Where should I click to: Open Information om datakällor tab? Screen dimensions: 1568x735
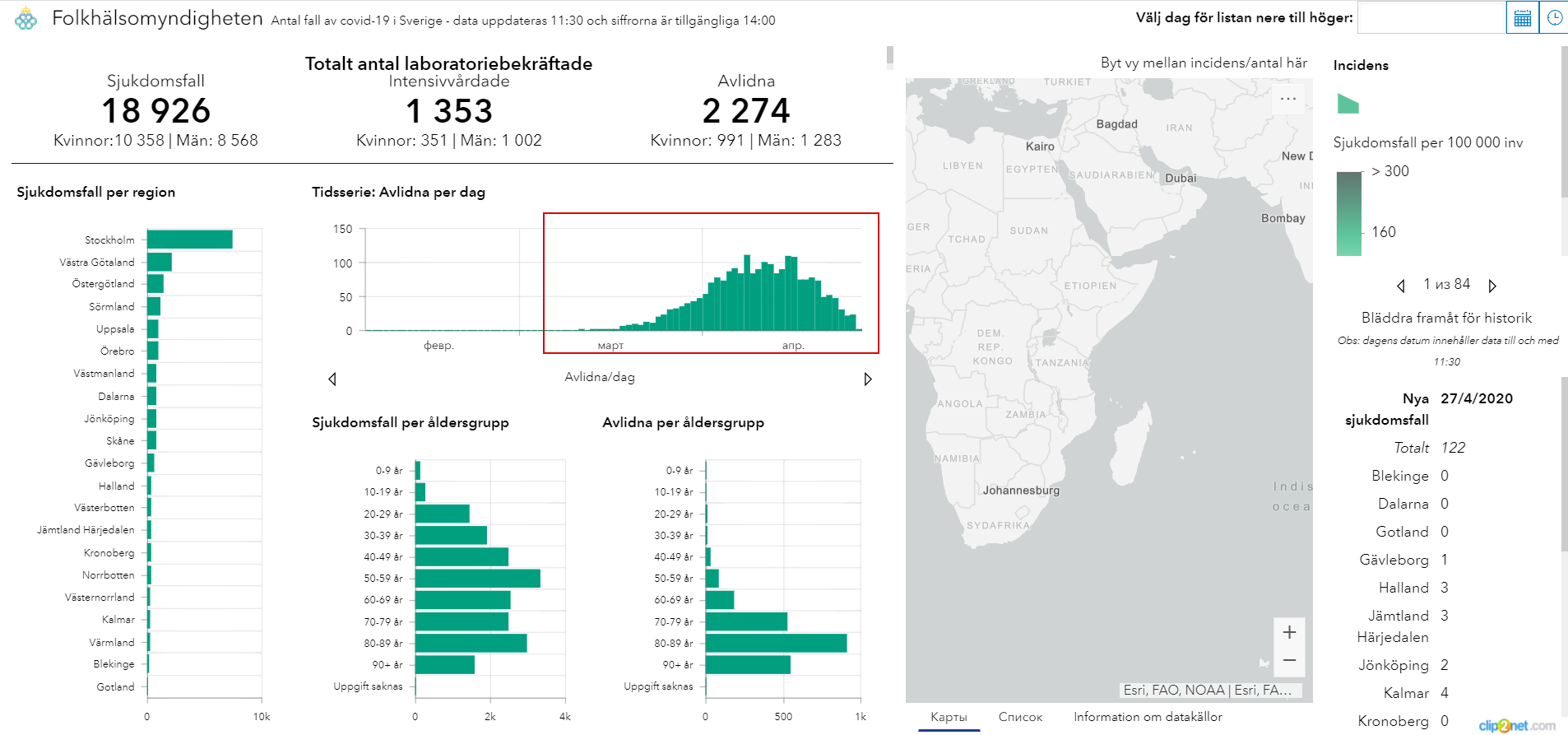click(x=1148, y=717)
